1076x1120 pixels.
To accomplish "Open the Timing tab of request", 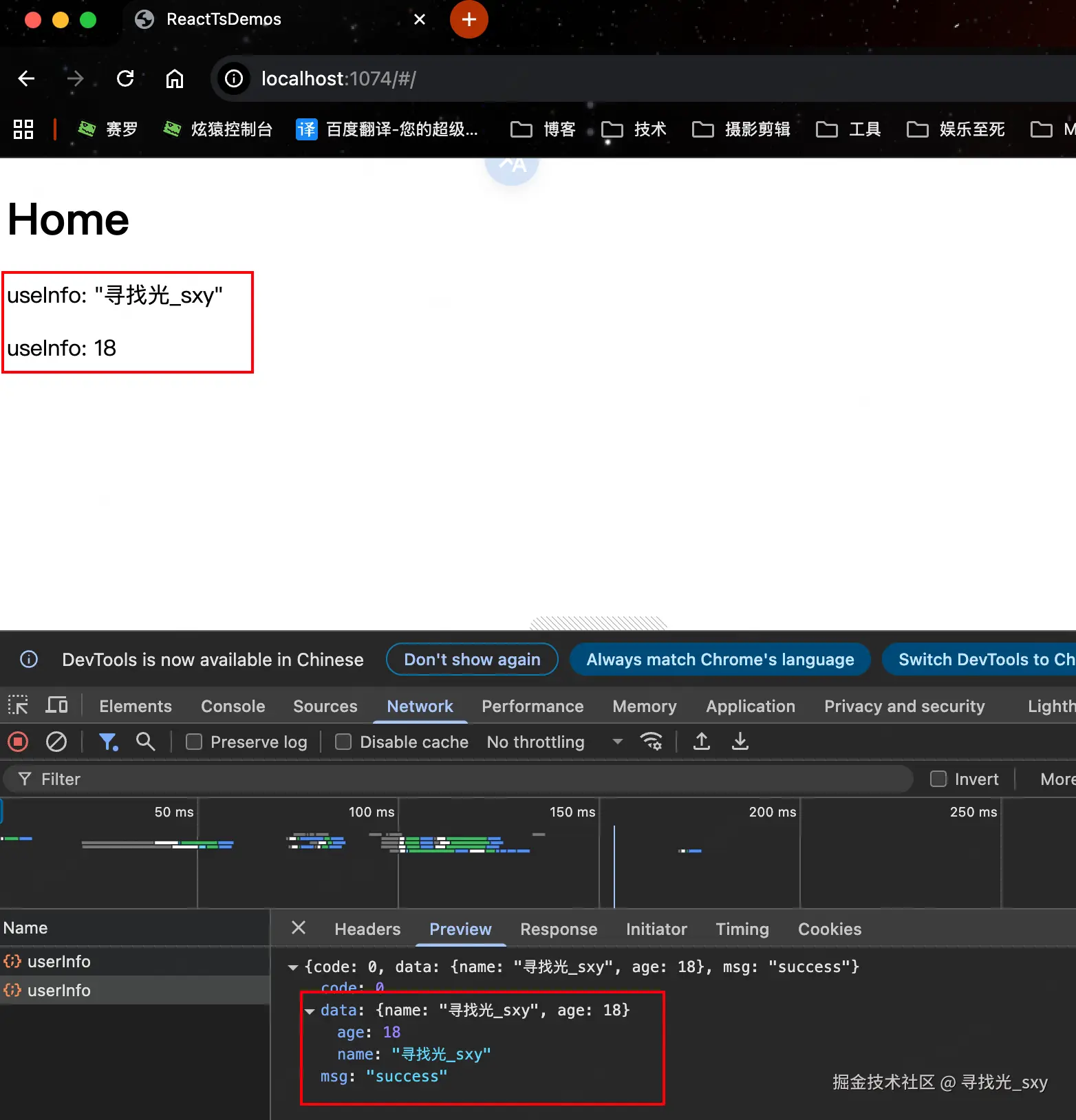I will click(742, 929).
